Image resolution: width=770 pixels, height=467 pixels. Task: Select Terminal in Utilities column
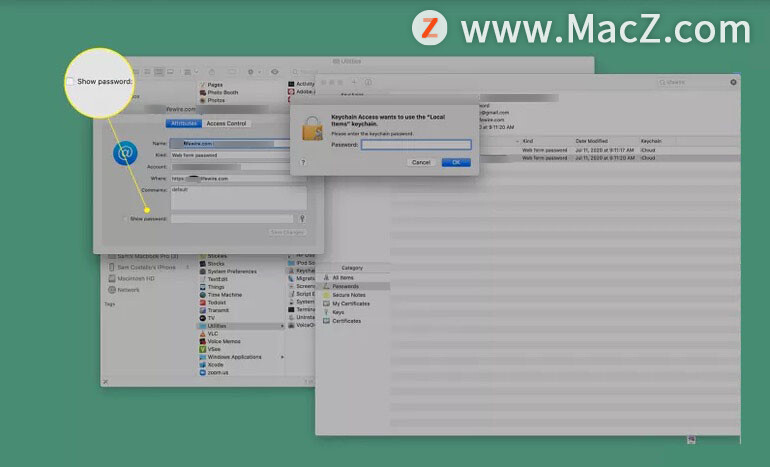[x=304, y=310]
